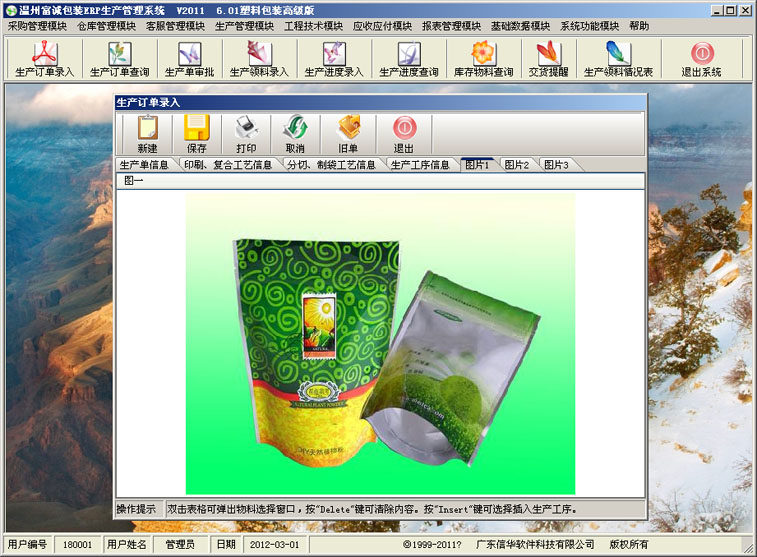Click date value 2012-03-01
This screenshot has height=557, width=757.
(275, 544)
